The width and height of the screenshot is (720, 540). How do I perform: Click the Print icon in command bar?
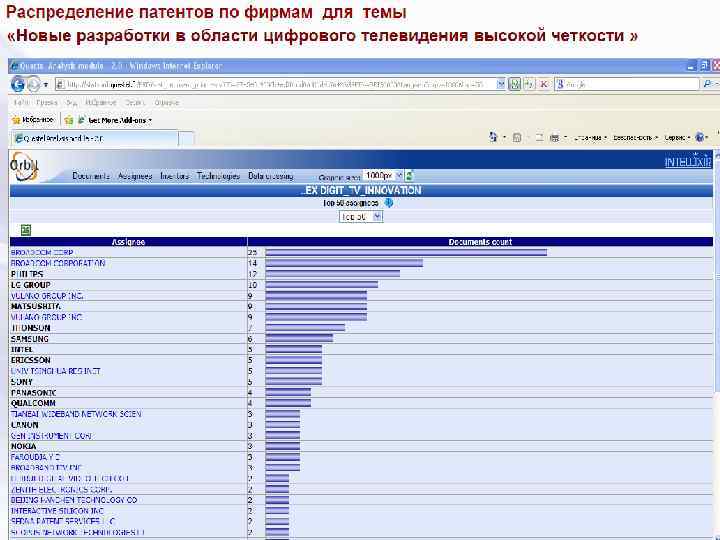tap(555, 138)
